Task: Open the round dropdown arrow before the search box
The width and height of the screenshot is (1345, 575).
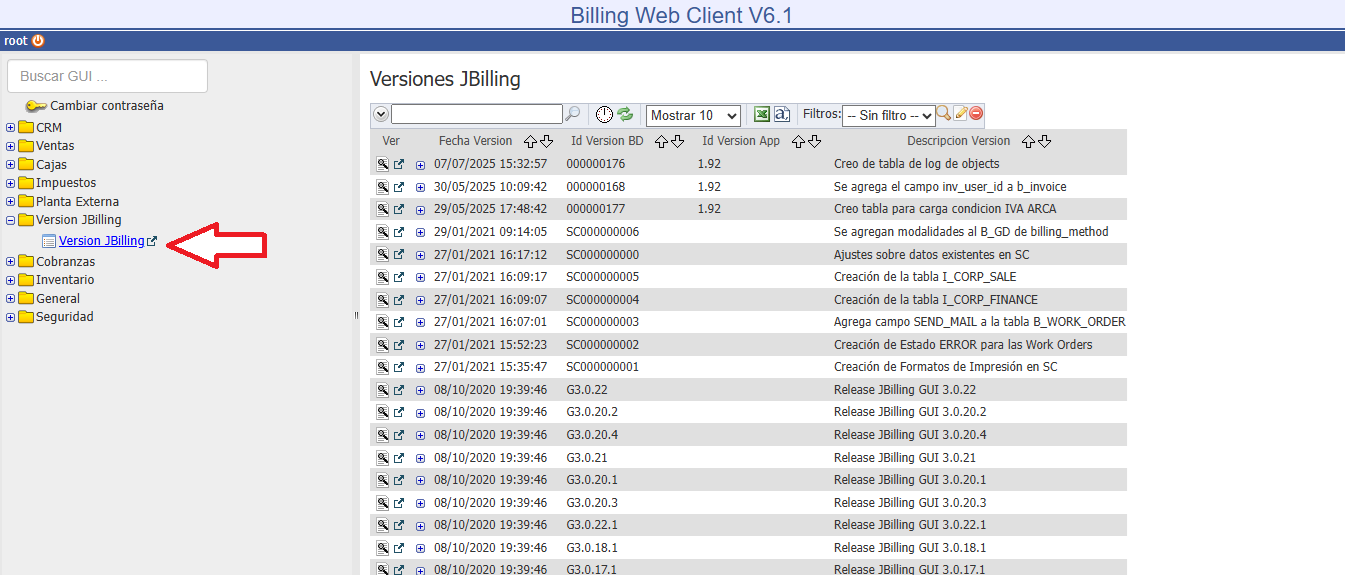Action: click(381, 115)
